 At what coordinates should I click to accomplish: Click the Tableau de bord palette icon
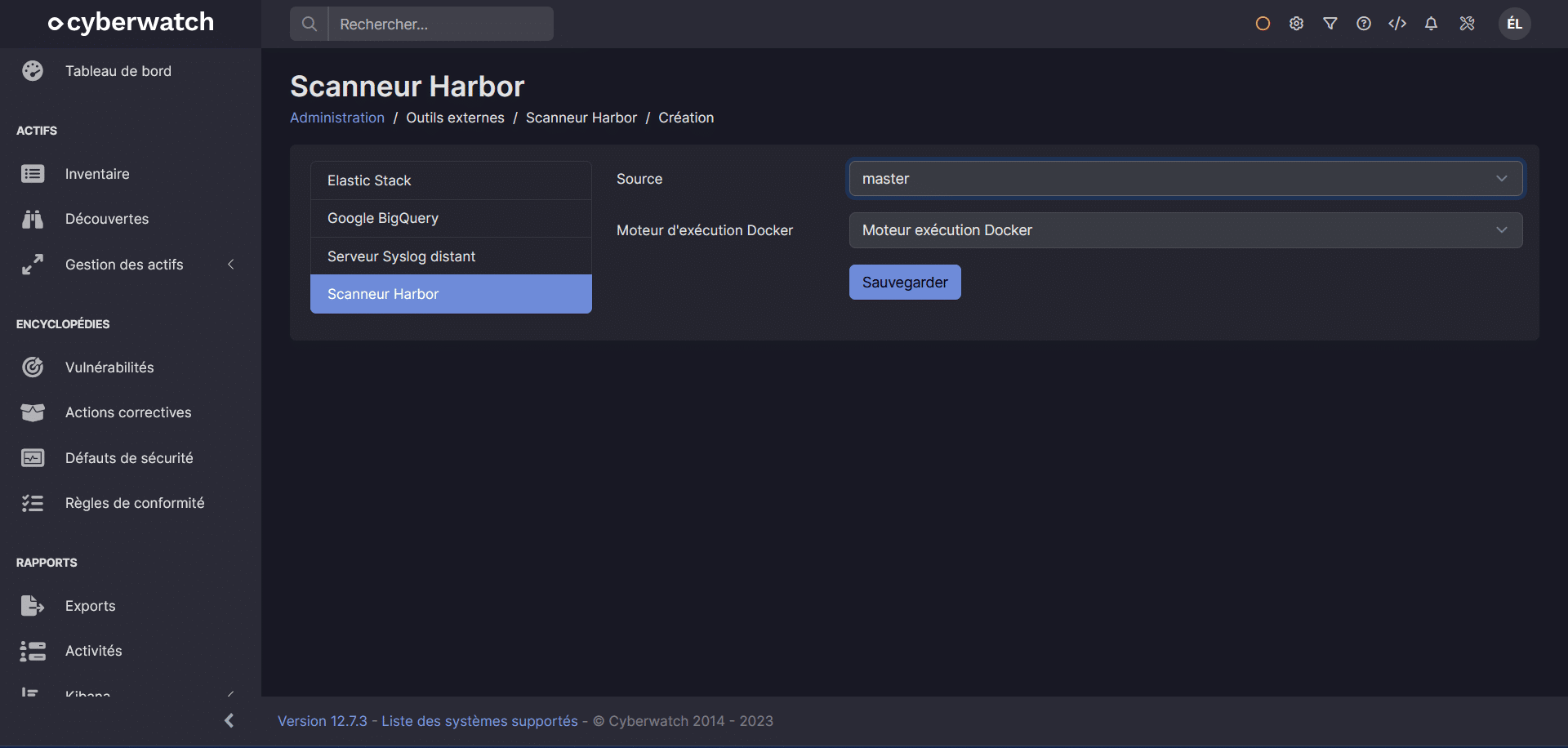point(33,71)
